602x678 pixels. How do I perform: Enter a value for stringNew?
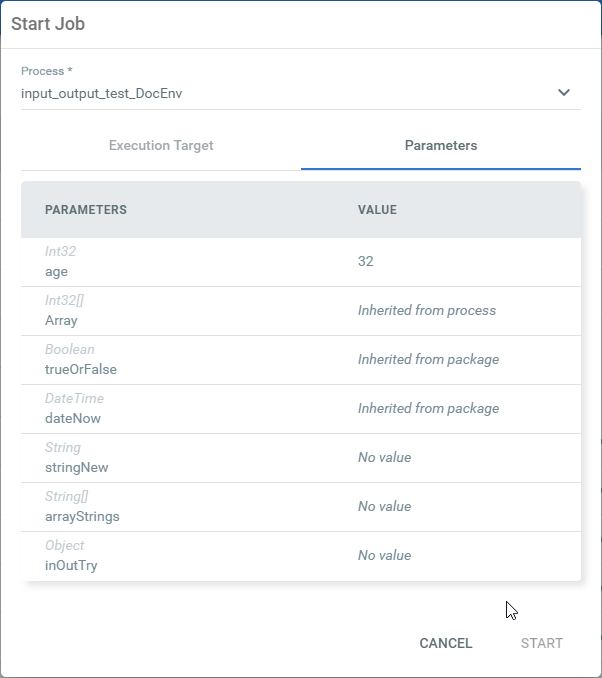[x=385, y=457]
